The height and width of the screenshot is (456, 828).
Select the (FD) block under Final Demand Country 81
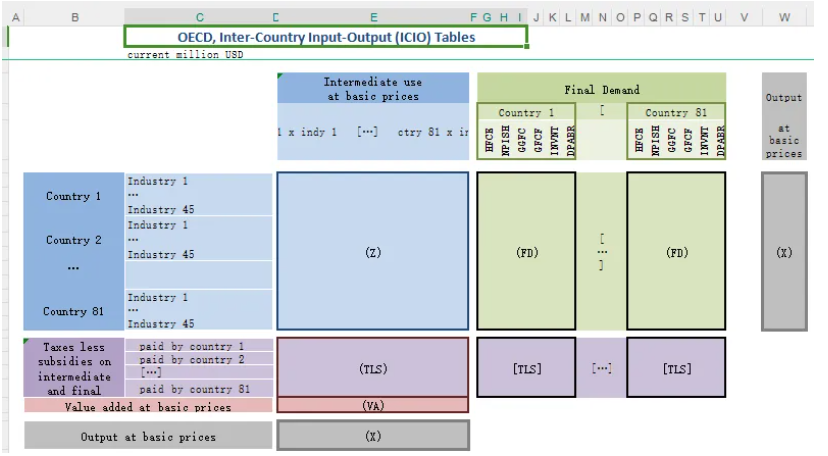point(676,251)
